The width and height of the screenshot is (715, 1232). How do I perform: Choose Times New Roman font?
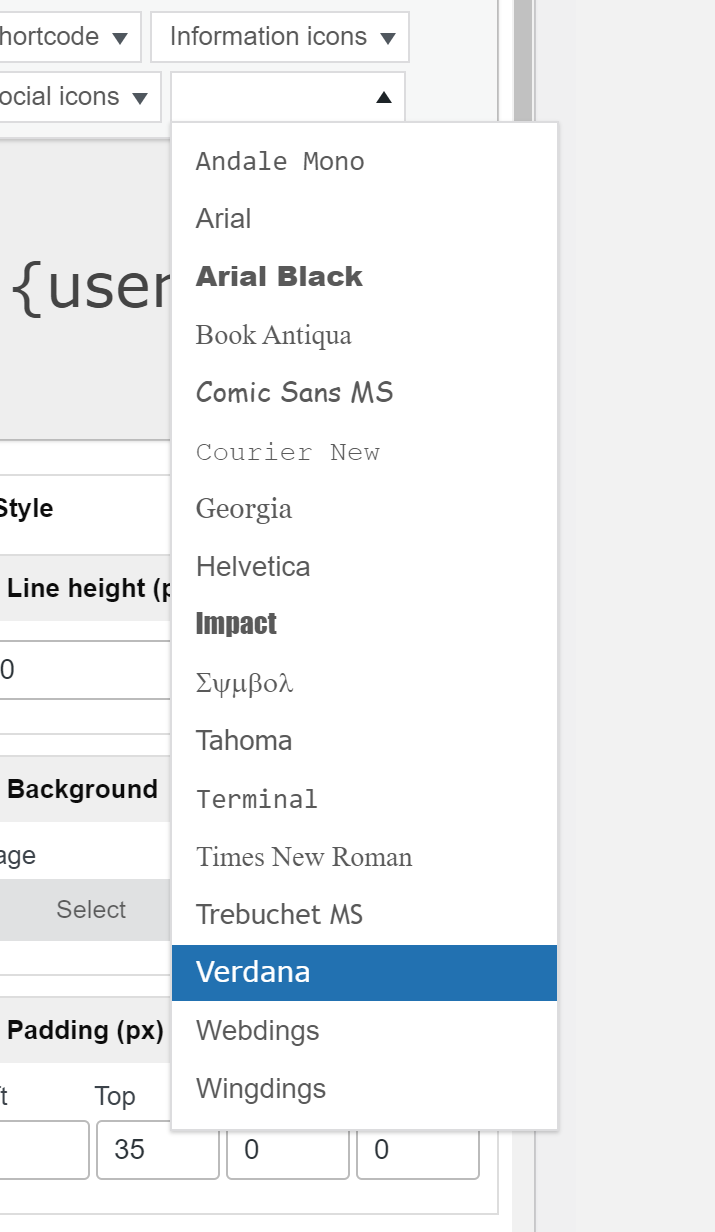click(x=364, y=857)
